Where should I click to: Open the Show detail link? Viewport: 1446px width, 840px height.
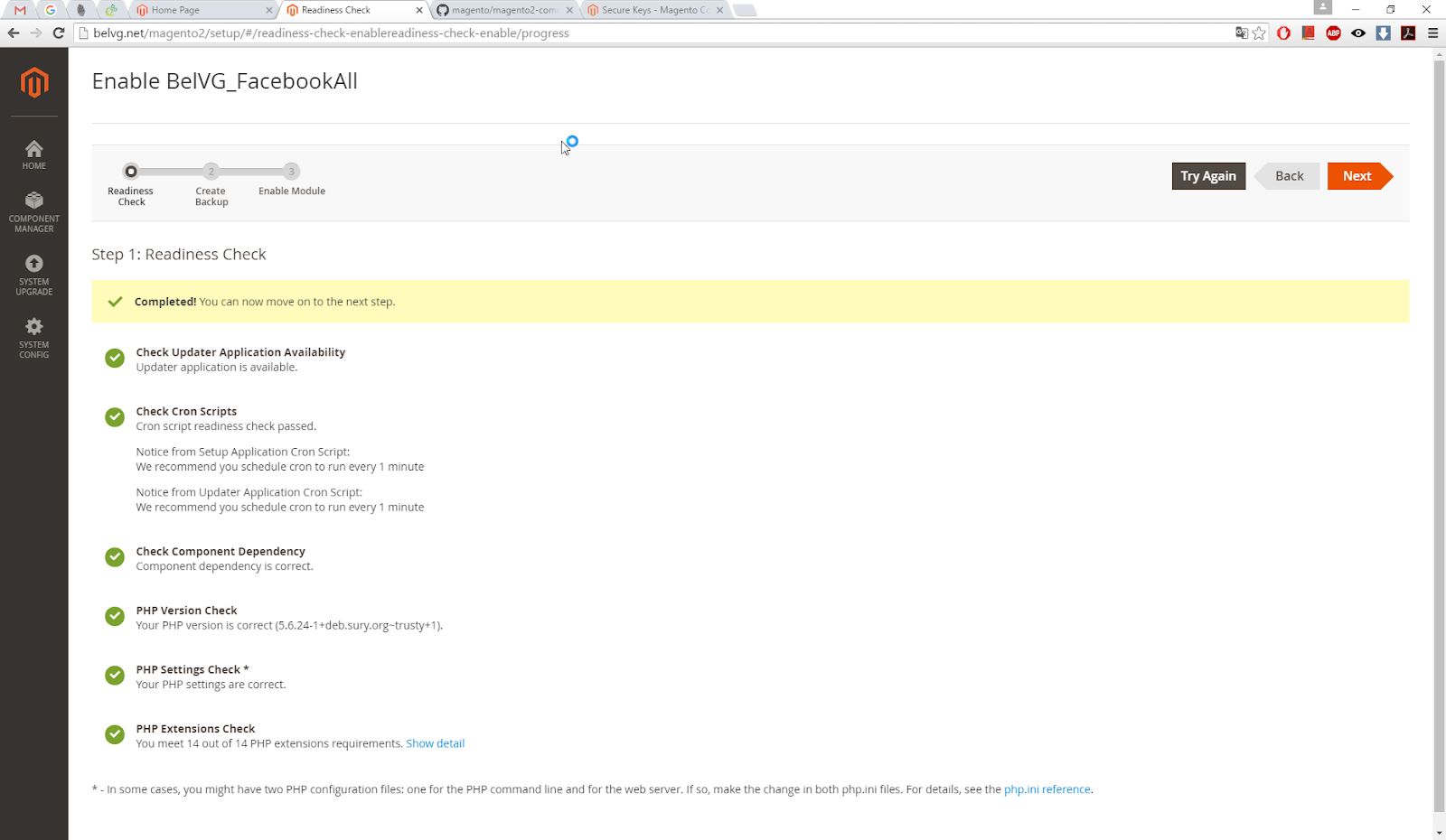tap(435, 743)
